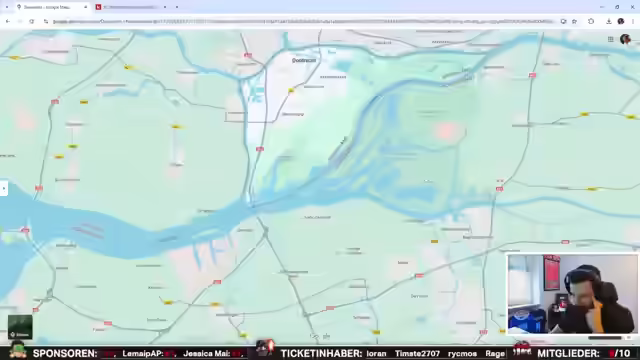Open the screen cast icon in address bar
The height and width of the screenshot is (360, 640).
point(563,21)
